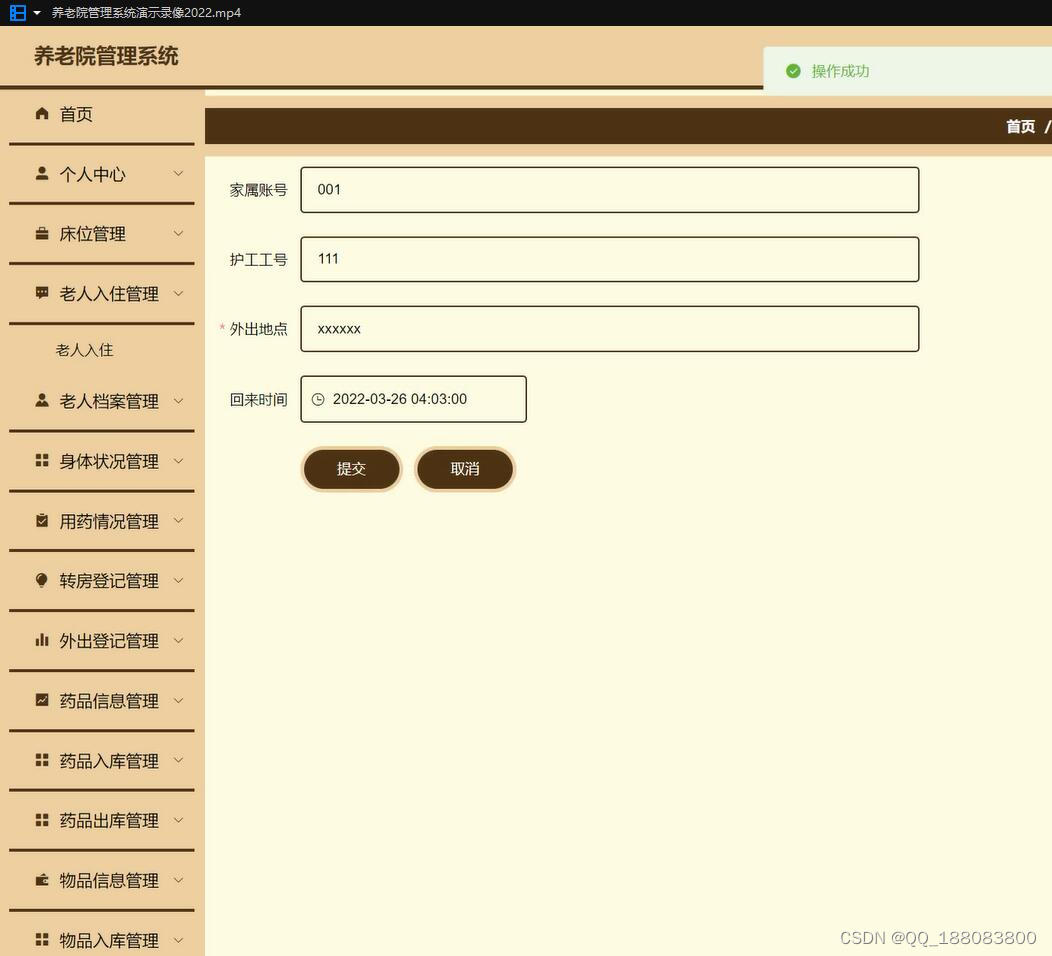The image size is (1052, 956).
Task: Click inside the 外出地点 input field
Action: (608, 328)
